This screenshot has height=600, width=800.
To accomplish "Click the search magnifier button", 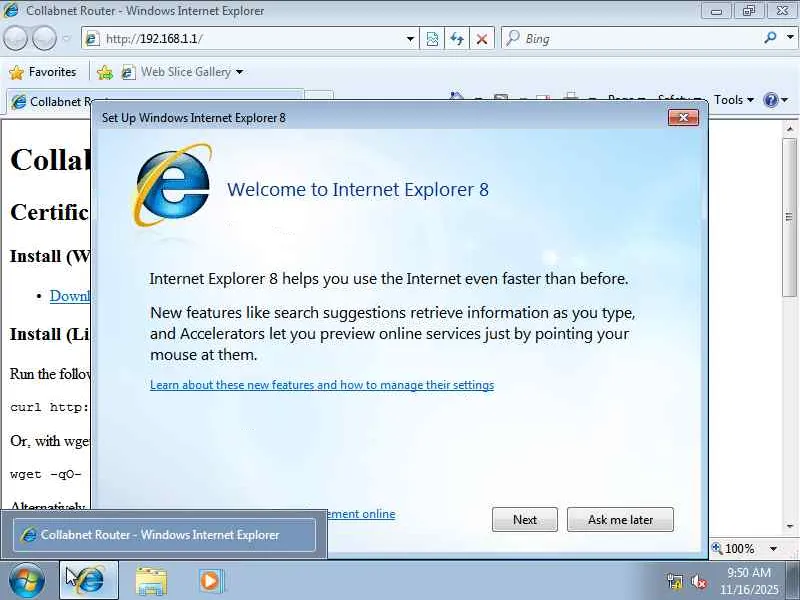I will [x=770, y=38].
